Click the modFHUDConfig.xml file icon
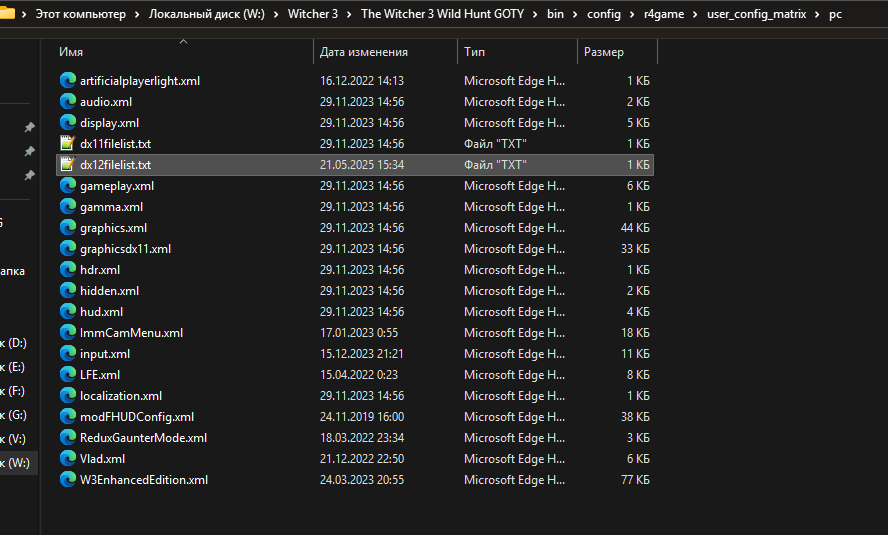The image size is (888, 535). [68, 417]
